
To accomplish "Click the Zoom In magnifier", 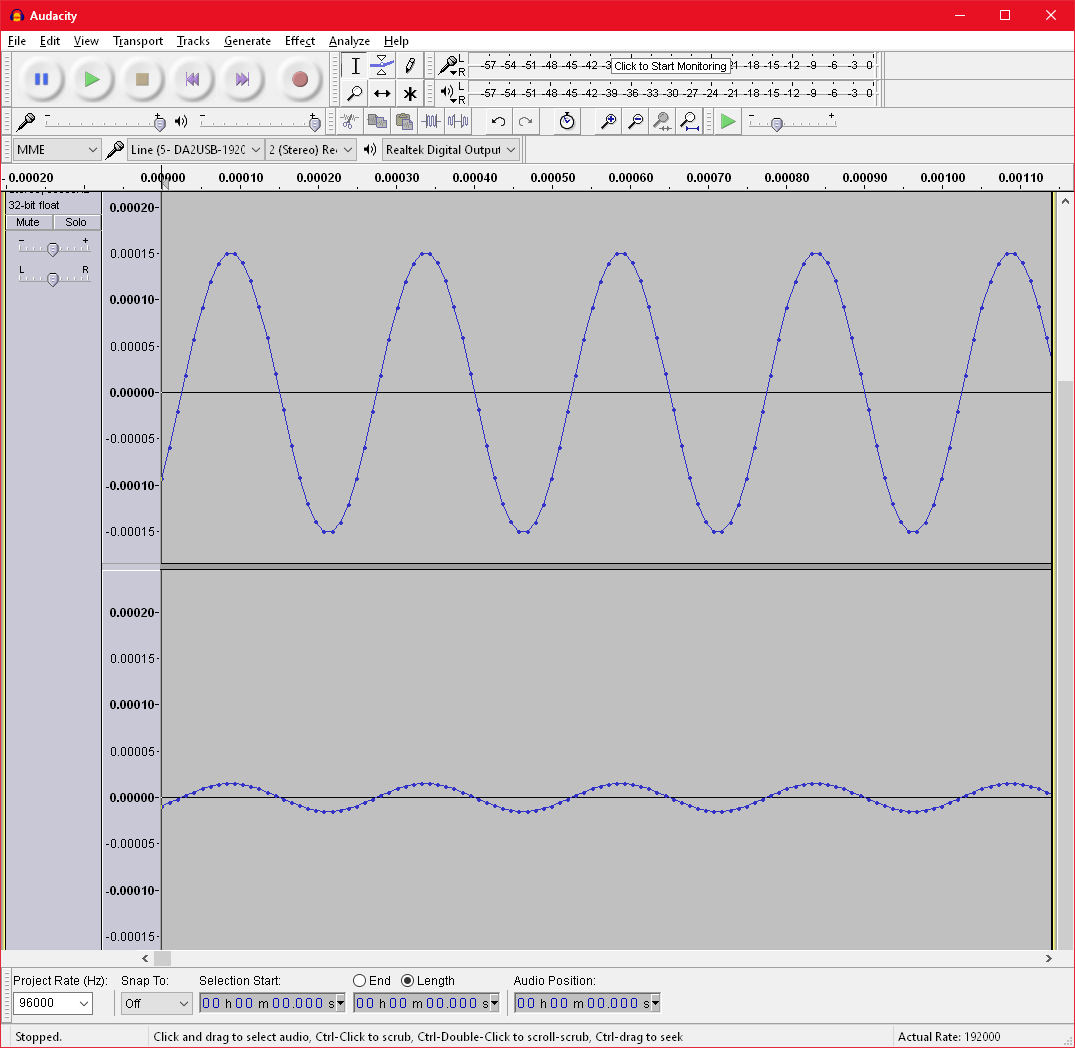I will 608,122.
